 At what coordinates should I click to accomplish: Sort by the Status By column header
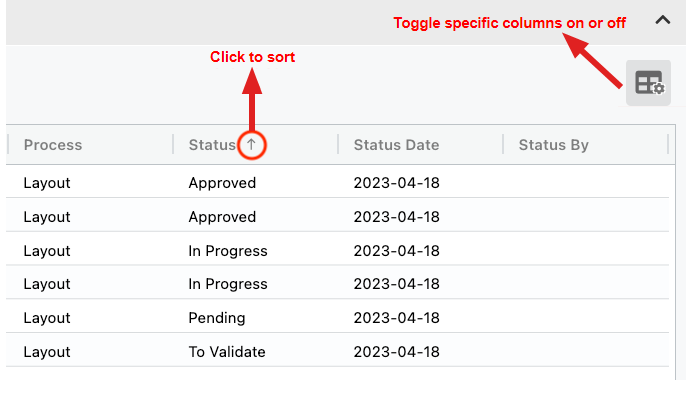click(x=553, y=145)
